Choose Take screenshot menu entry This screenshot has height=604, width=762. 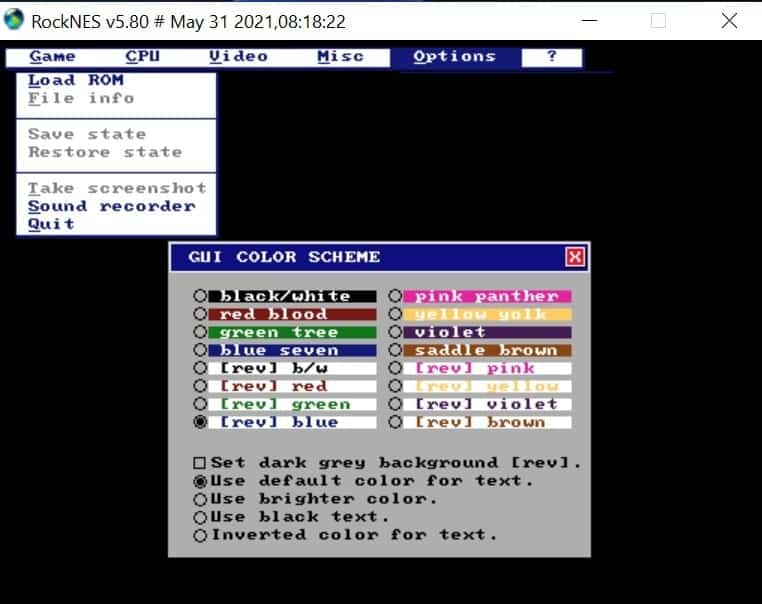click(x=117, y=188)
